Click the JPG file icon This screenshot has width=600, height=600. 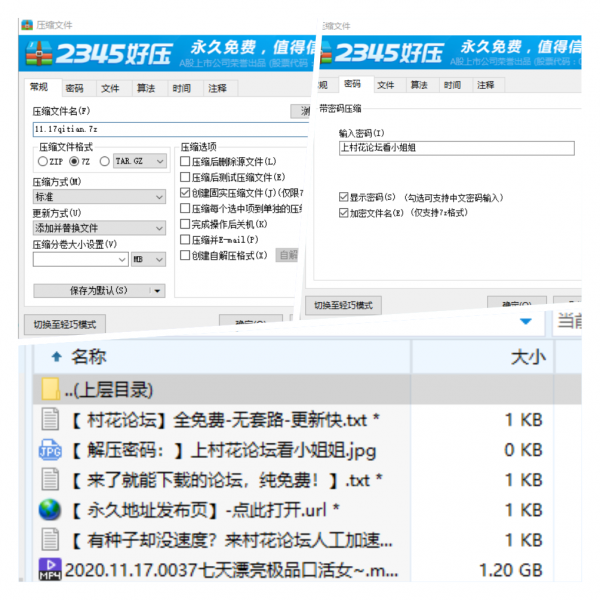pos(50,449)
